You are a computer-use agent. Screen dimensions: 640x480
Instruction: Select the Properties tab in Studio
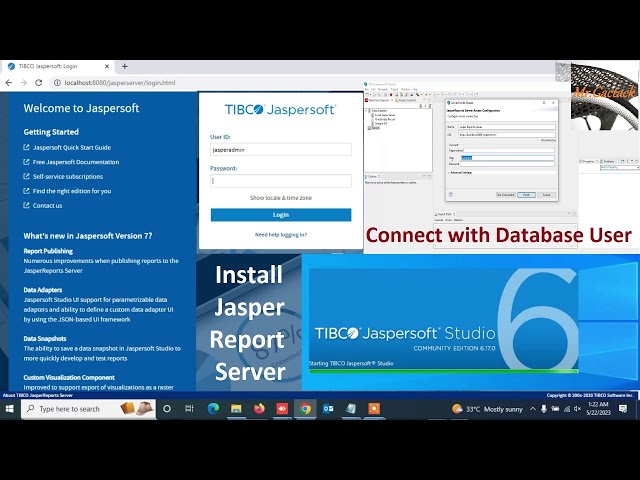(x=587, y=161)
